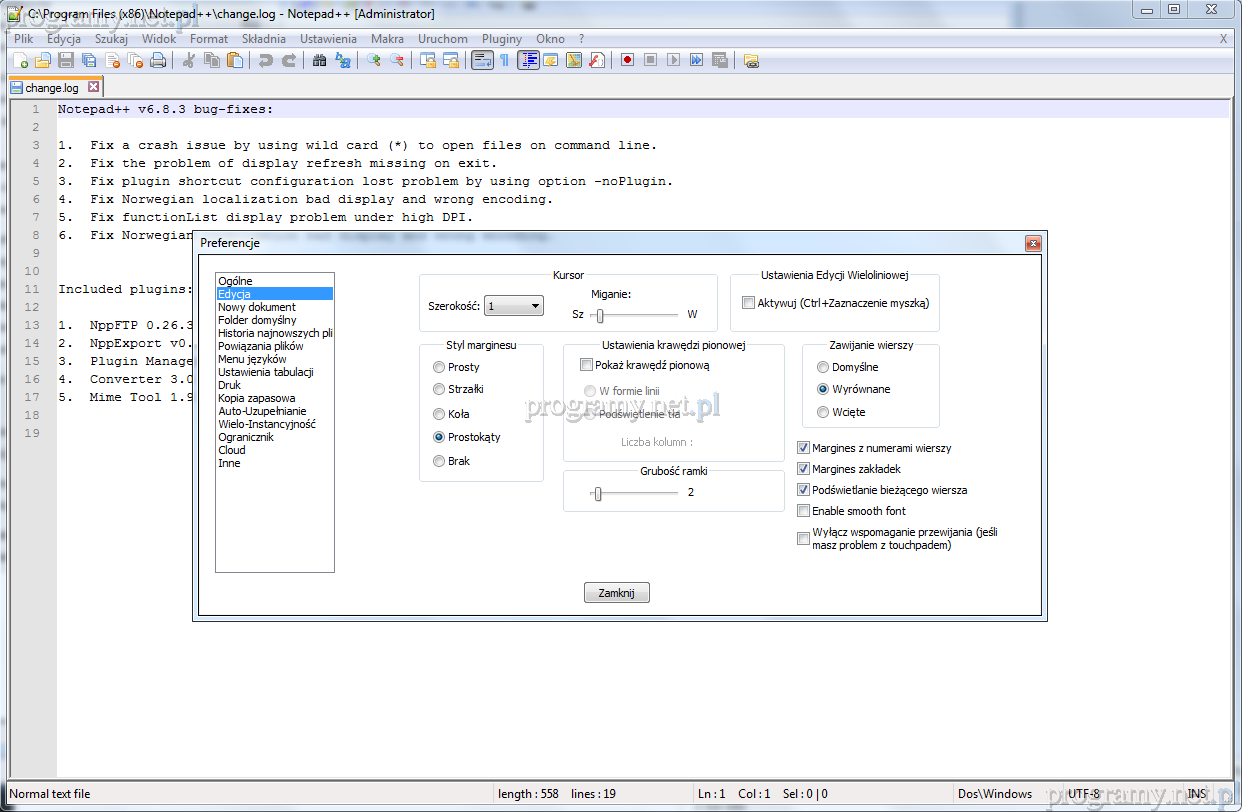Toggle the Word wrap toolbar icon
The width and height of the screenshot is (1242, 812).
(482, 61)
